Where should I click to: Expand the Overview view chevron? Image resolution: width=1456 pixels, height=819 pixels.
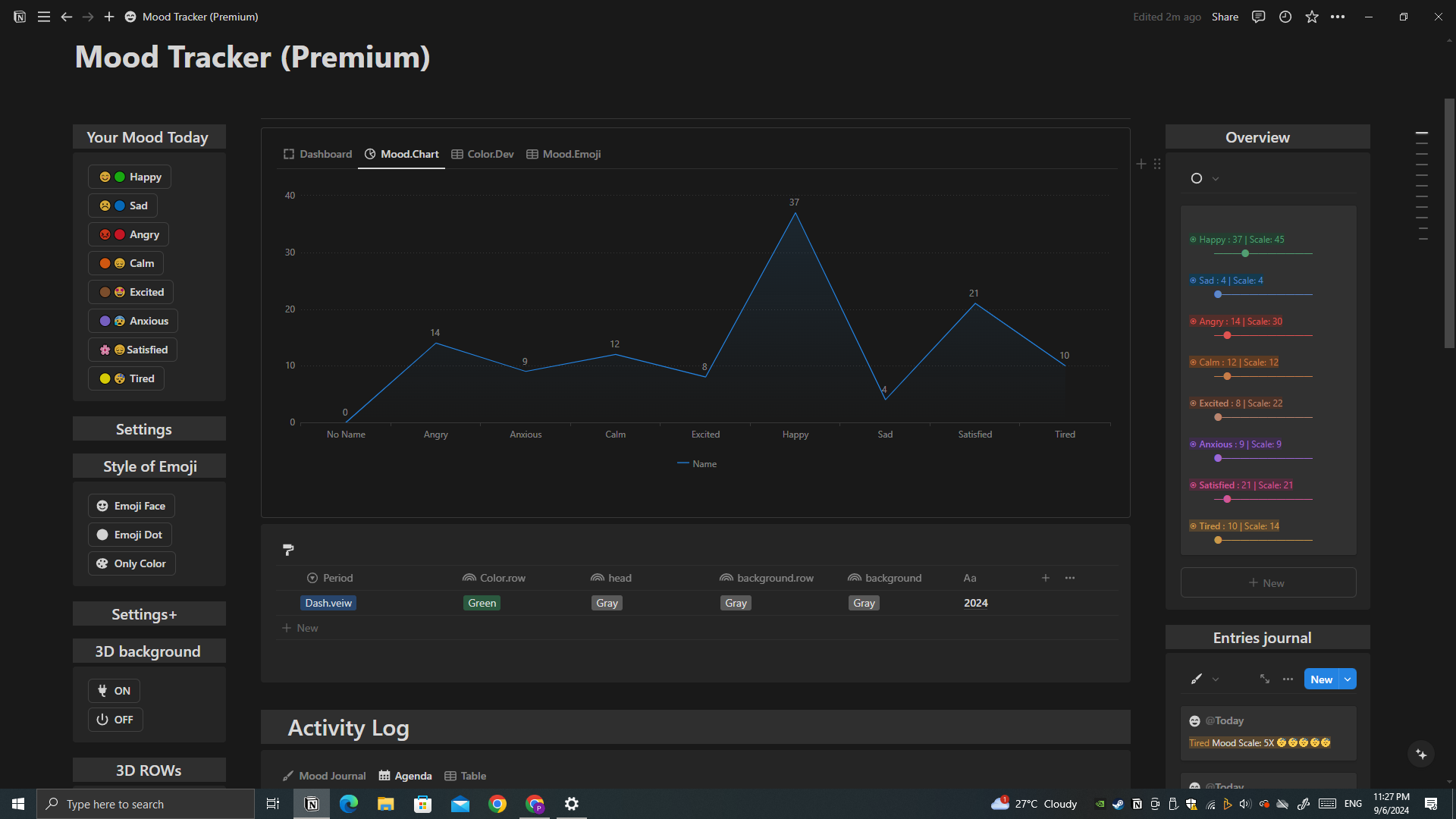1216,179
